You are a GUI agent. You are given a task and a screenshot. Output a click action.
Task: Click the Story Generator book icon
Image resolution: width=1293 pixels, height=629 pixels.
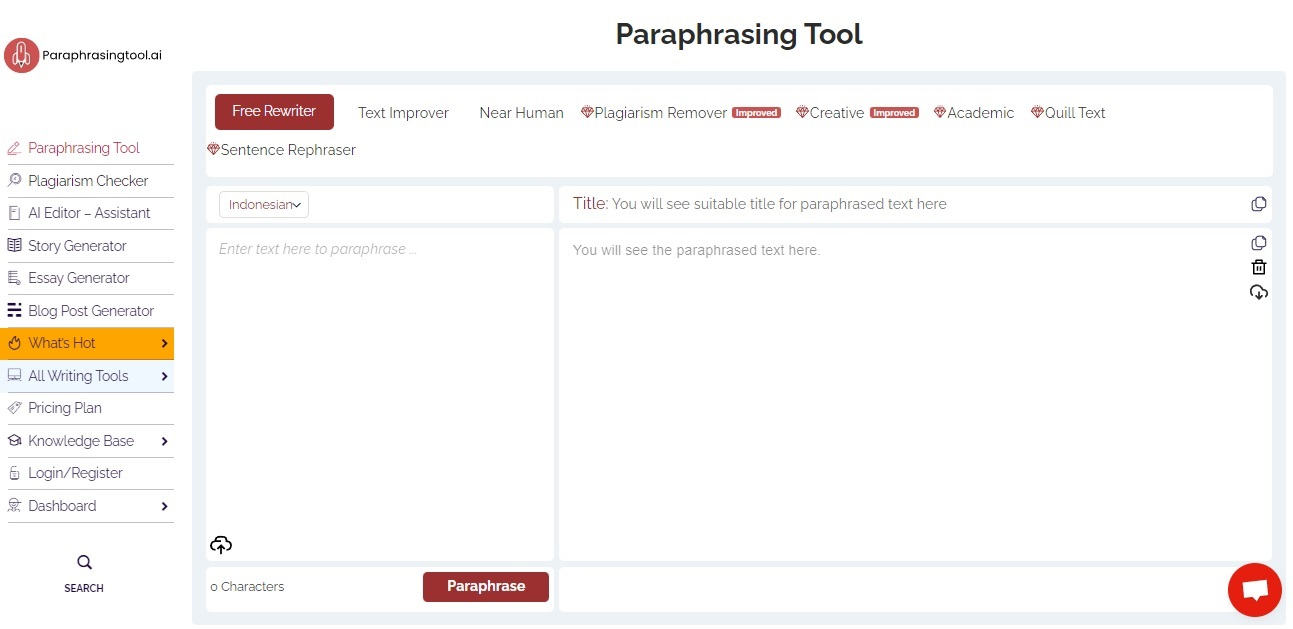[x=14, y=246]
